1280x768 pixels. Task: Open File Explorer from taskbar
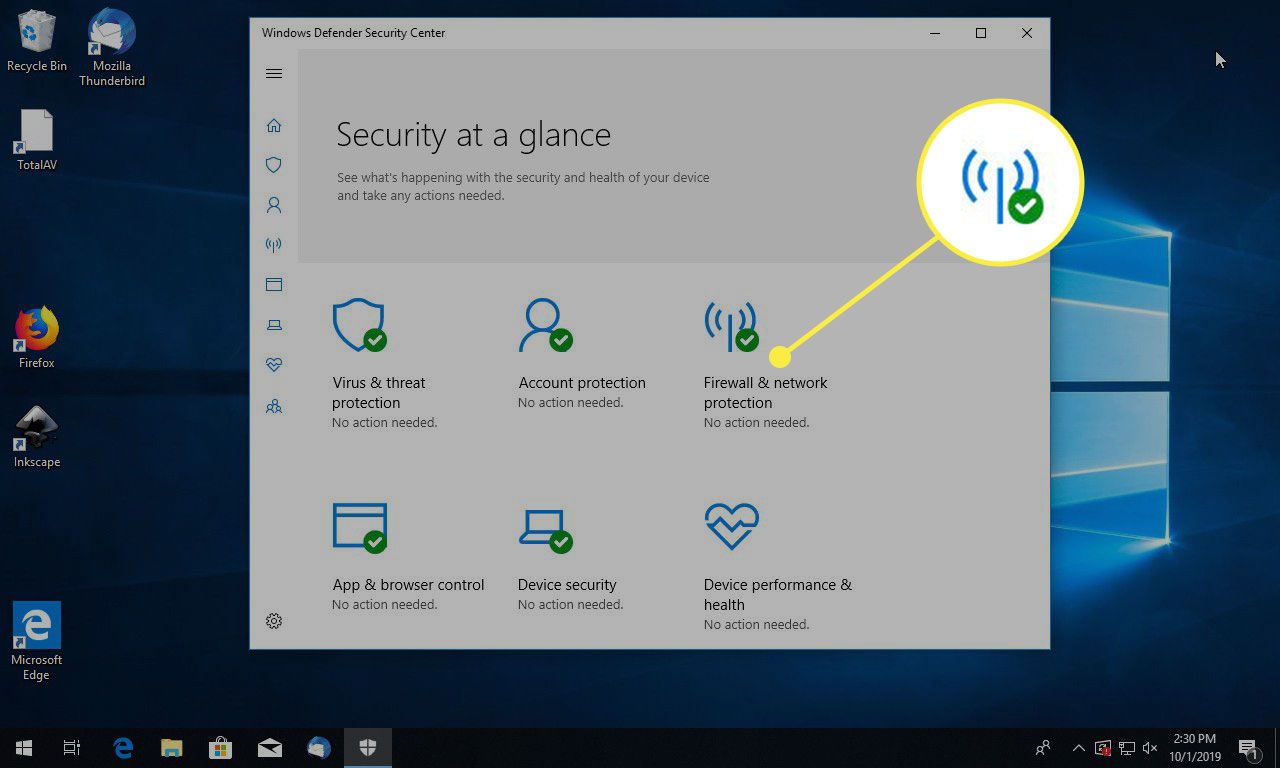[x=172, y=748]
